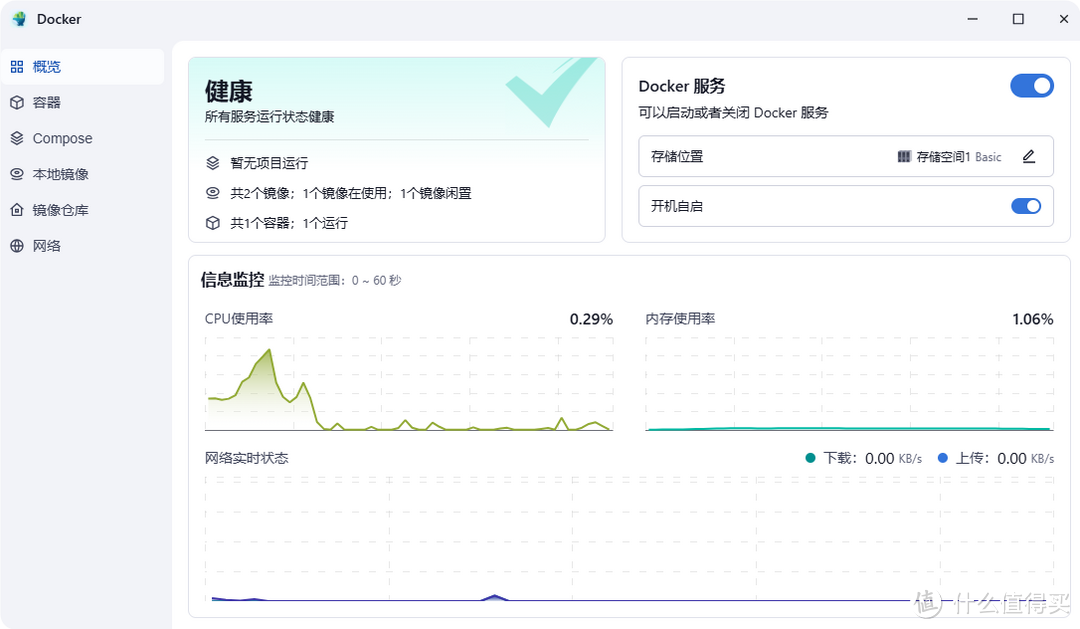Click the large health checkmark graphic

550,92
